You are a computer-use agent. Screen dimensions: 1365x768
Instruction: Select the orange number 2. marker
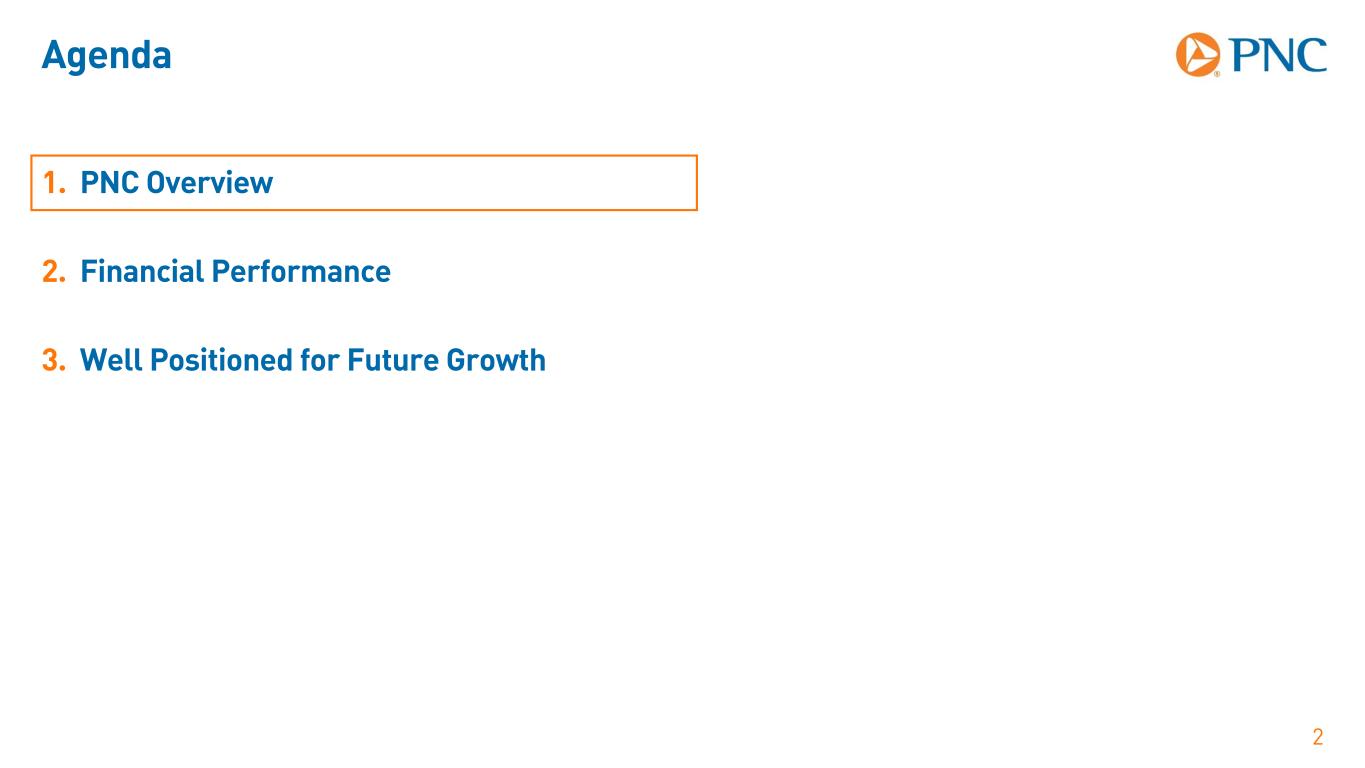tap(53, 271)
